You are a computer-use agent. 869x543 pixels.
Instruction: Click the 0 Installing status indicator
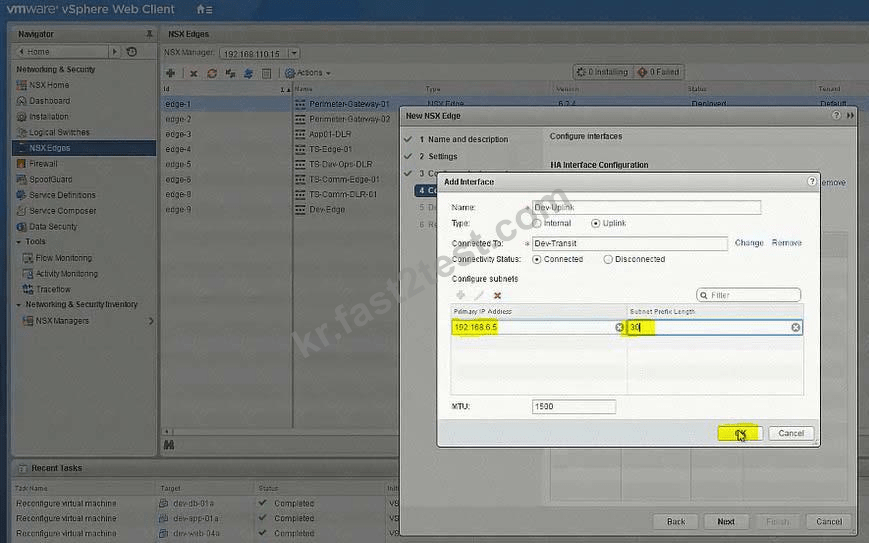603,72
